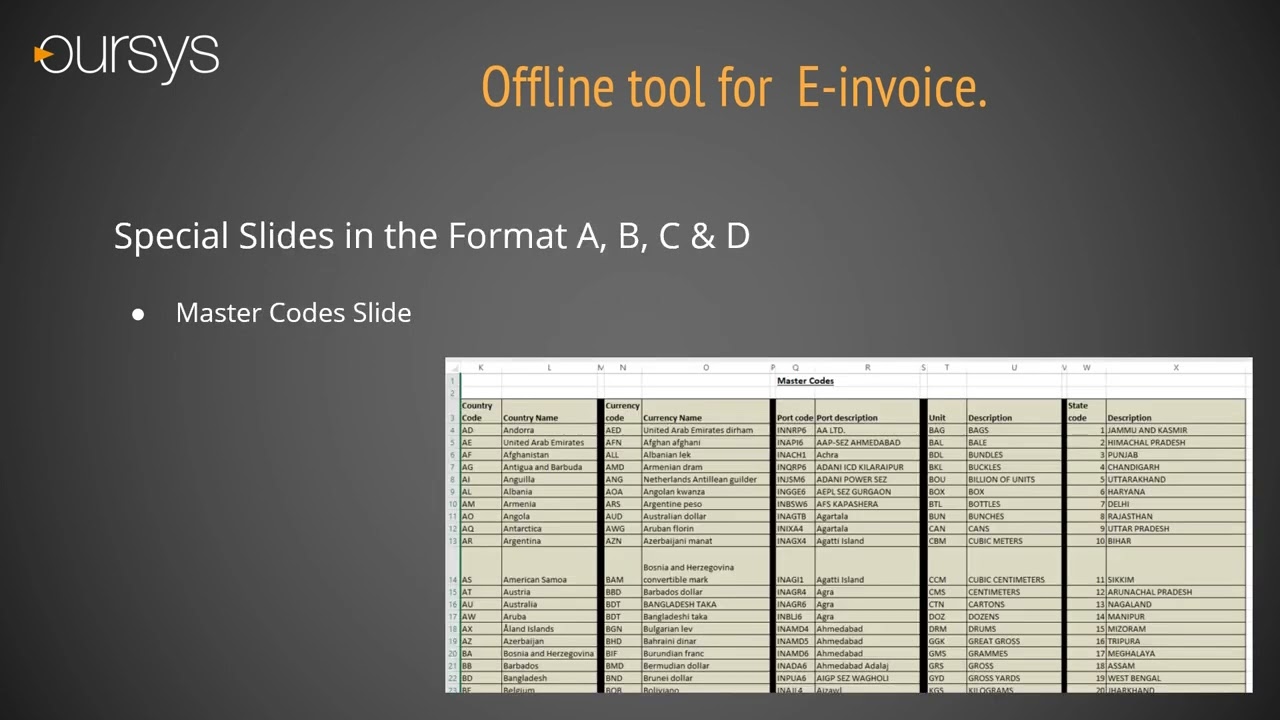The width and height of the screenshot is (1280, 720).
Task: Select the 'Australian dollar' cell
Action: pos(706,516)
